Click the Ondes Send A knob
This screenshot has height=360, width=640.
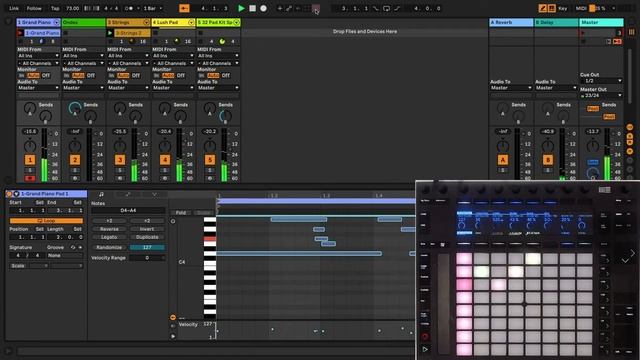point(75,108)
